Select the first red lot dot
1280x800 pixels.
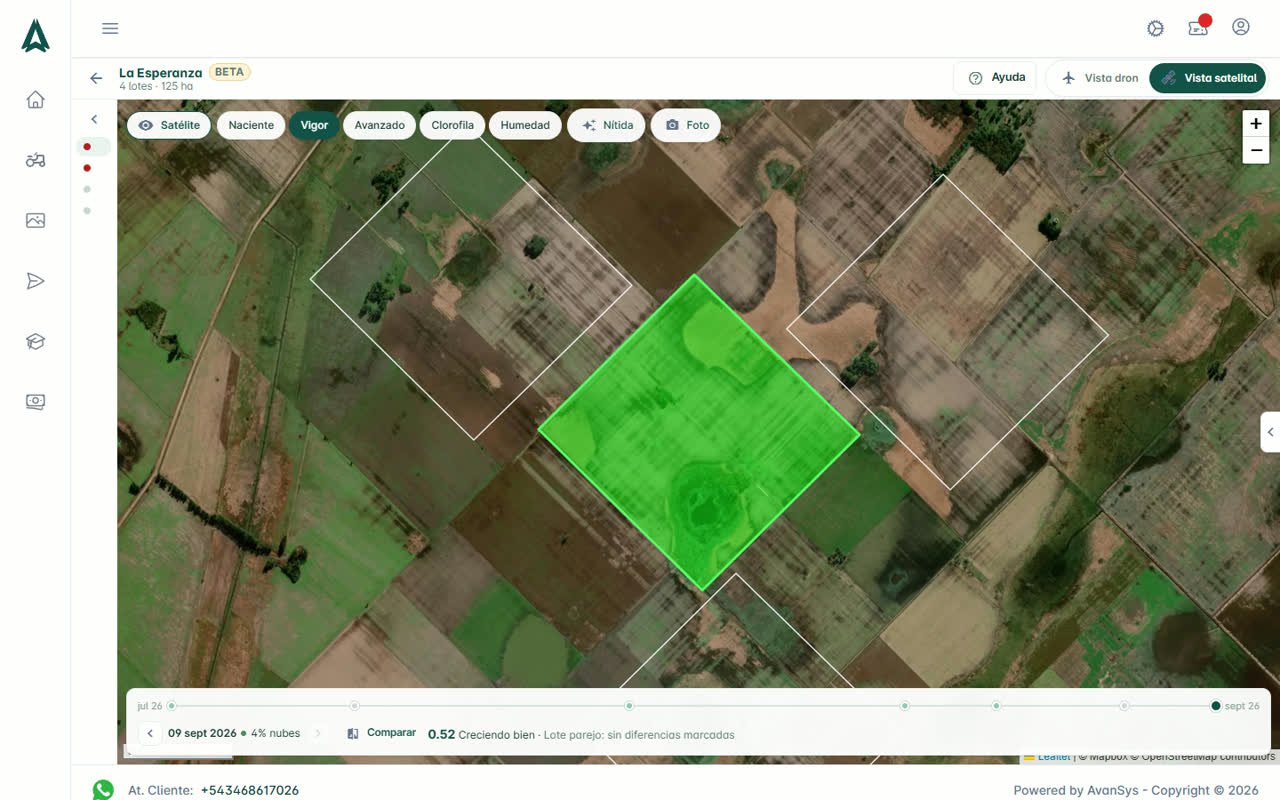(87, 147)
